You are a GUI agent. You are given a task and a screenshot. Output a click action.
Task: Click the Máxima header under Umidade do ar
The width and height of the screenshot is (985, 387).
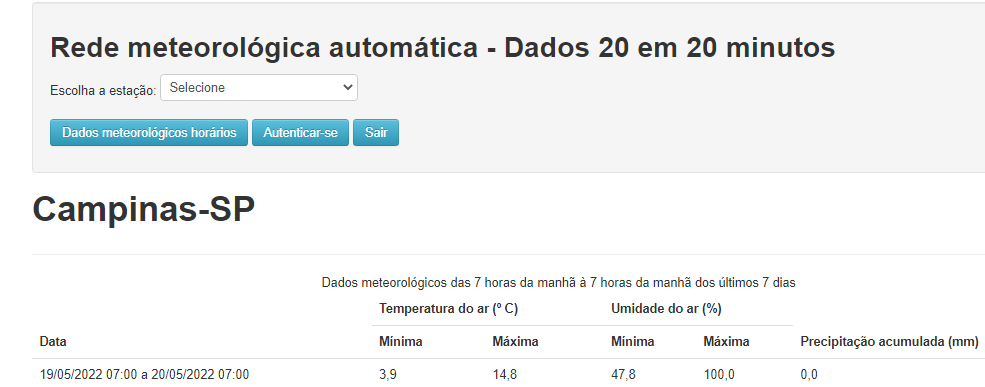pos(726,342)
